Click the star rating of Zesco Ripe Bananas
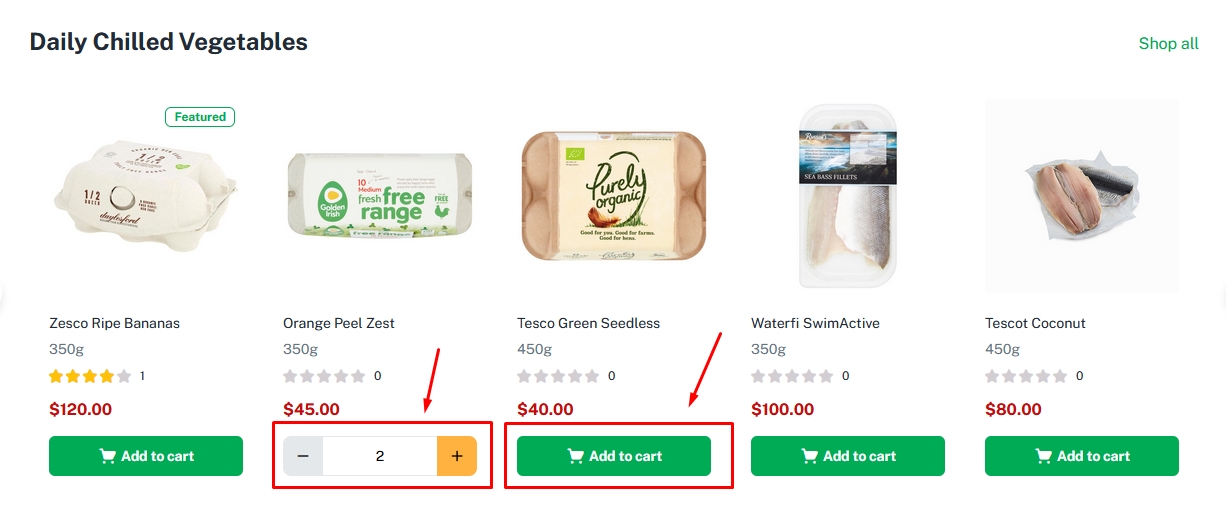Screen dimensions: 1226x523 90,376
